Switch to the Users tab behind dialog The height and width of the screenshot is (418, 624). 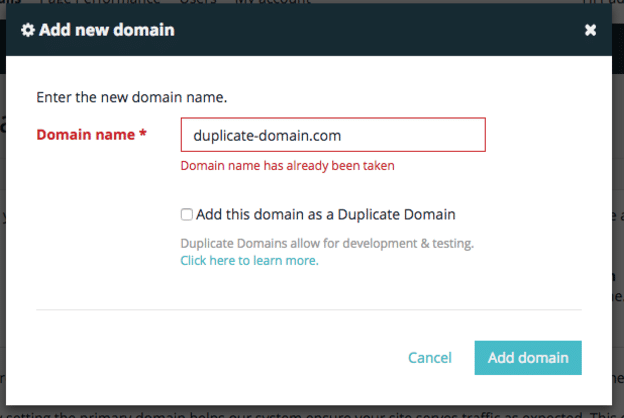190,3
